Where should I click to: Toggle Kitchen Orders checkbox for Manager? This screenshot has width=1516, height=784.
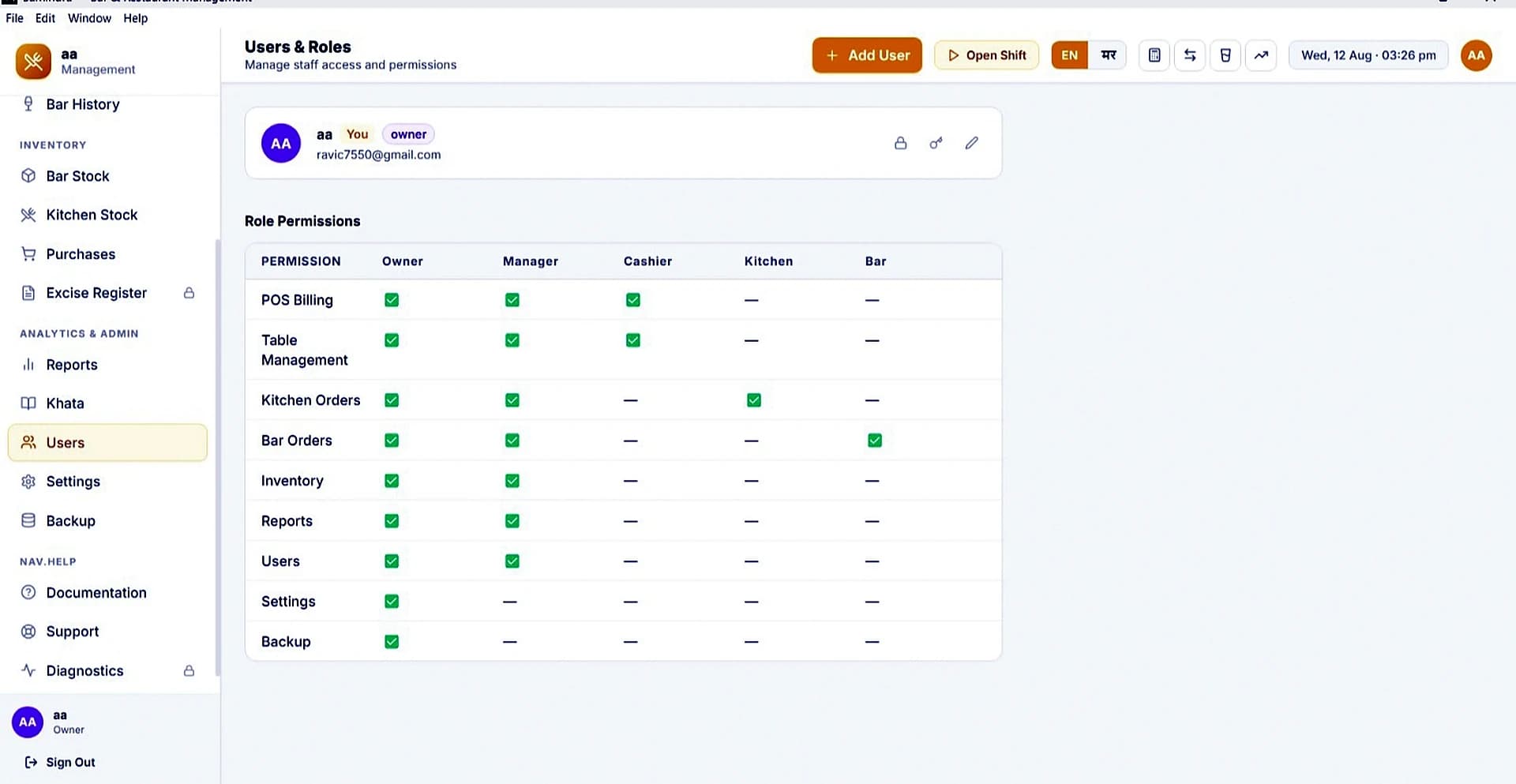(512, 400)
